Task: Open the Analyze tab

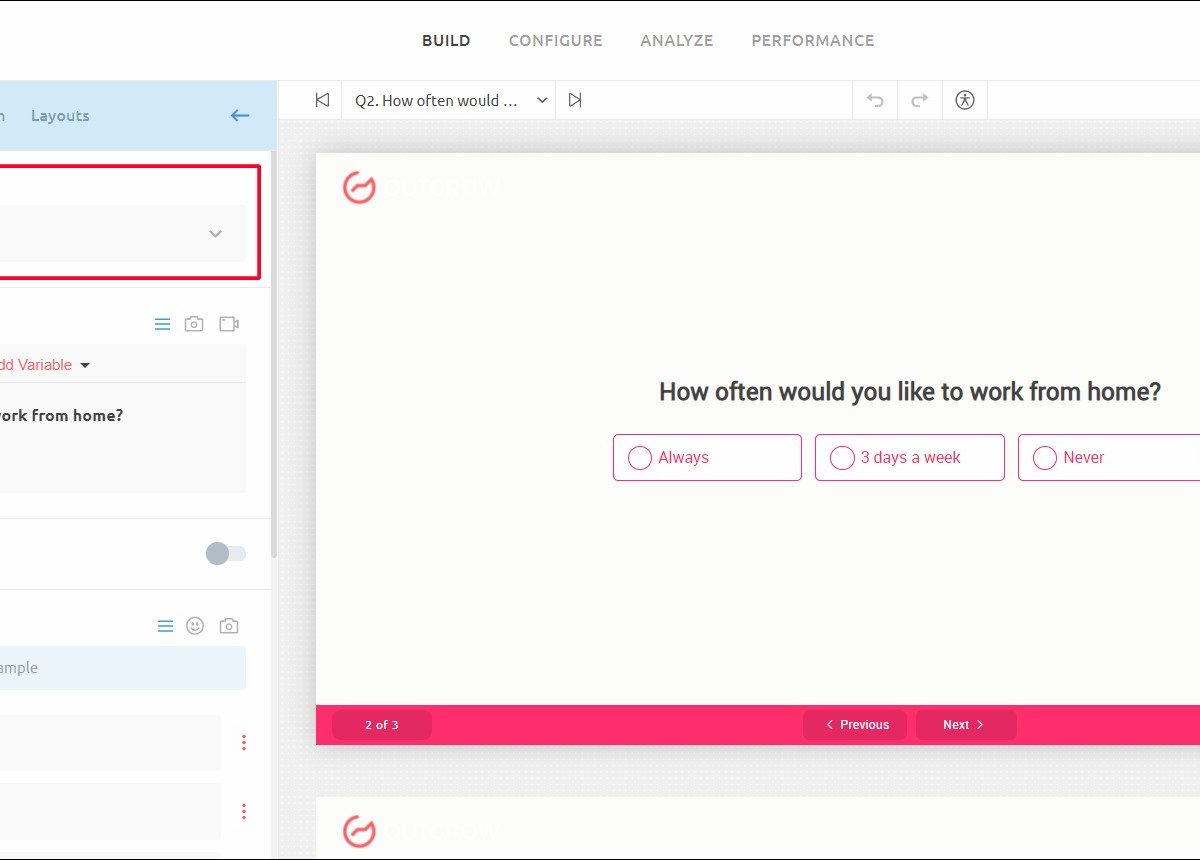Action: 677,41
